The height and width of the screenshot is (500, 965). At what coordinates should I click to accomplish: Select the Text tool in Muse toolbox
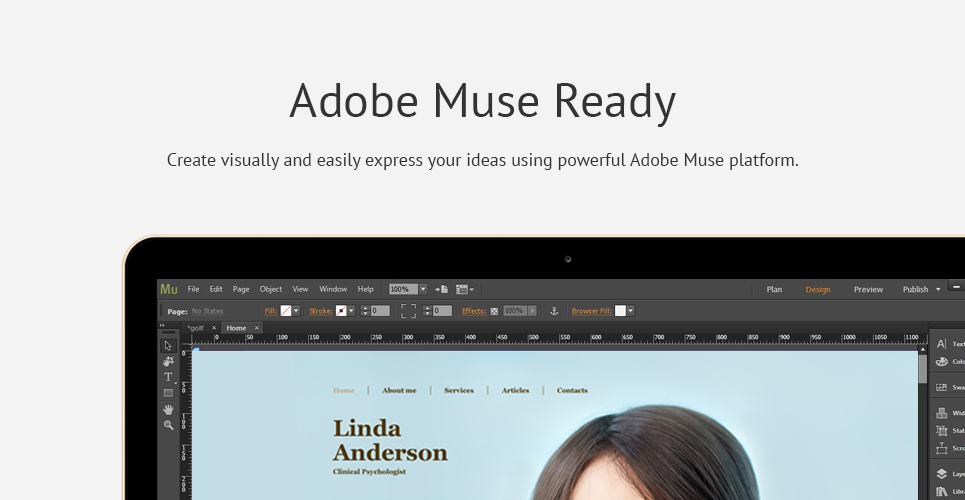(168, 377)
